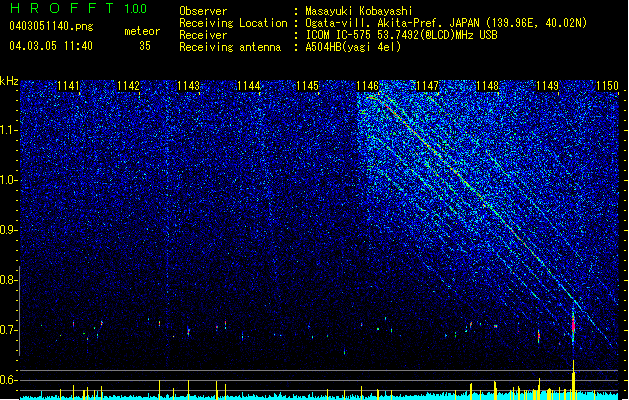Select the Ogata-vill. Akita-Pref. JAPAN location text
Image resolution: width=629 pixels, height=400 pixels.
click(x=446, y=23)
